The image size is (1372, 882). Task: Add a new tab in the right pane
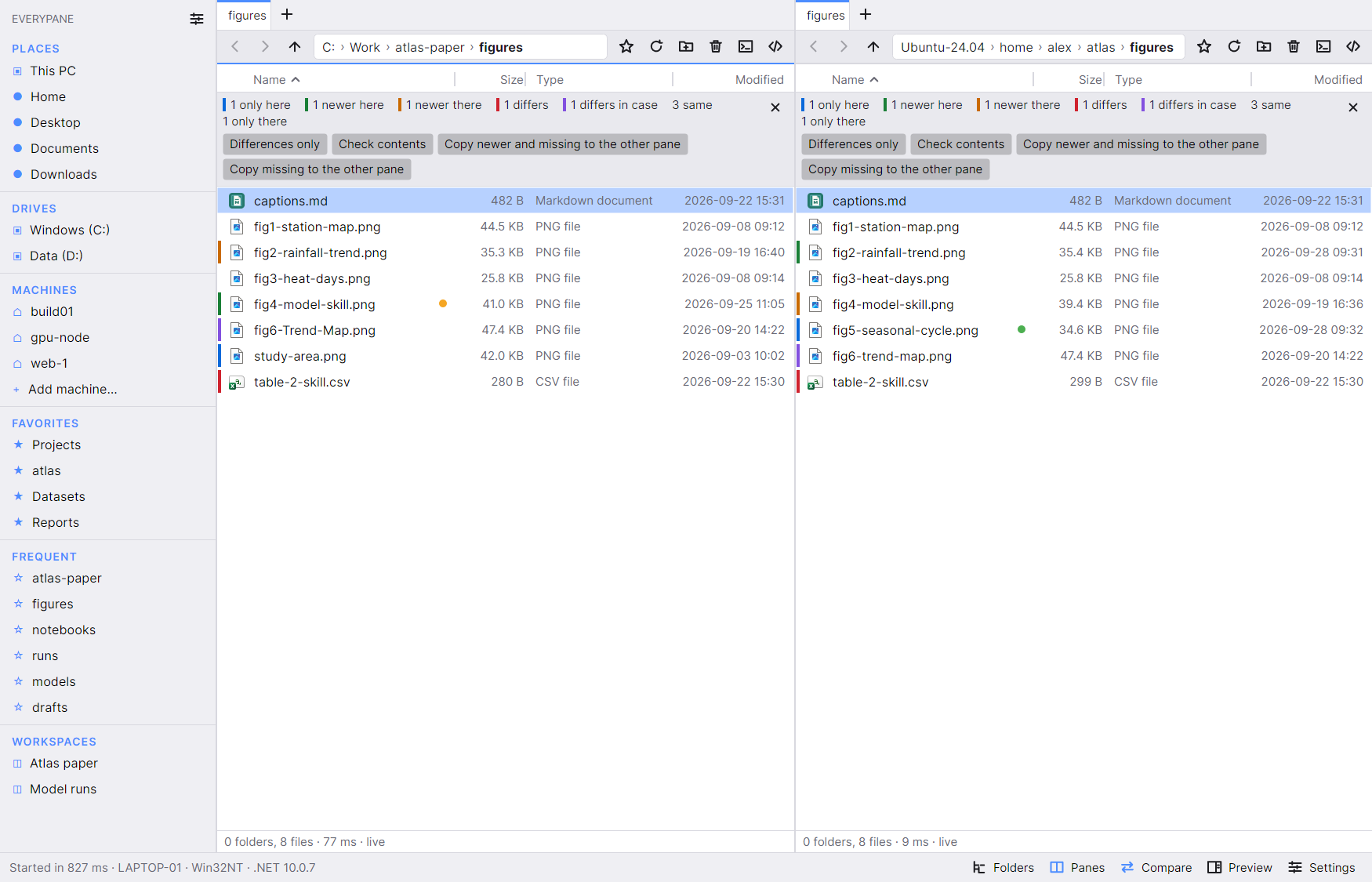866,14
